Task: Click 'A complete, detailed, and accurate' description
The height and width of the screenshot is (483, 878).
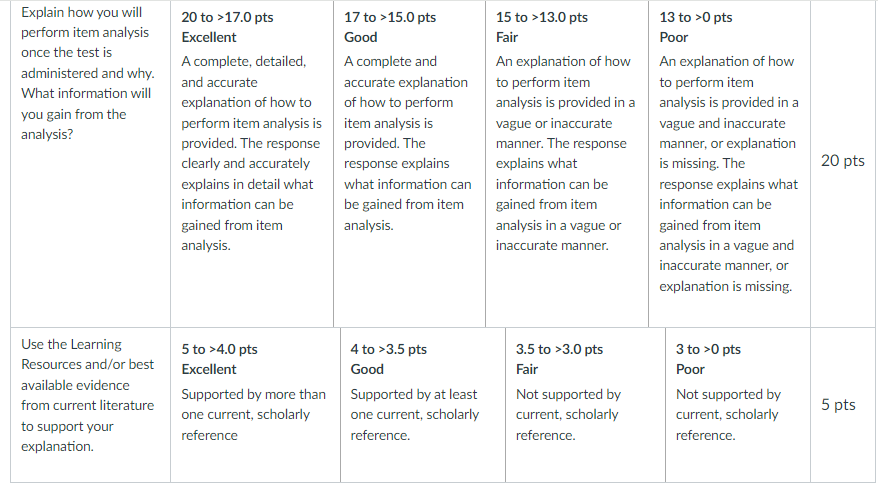Action: tap(251, 153)
